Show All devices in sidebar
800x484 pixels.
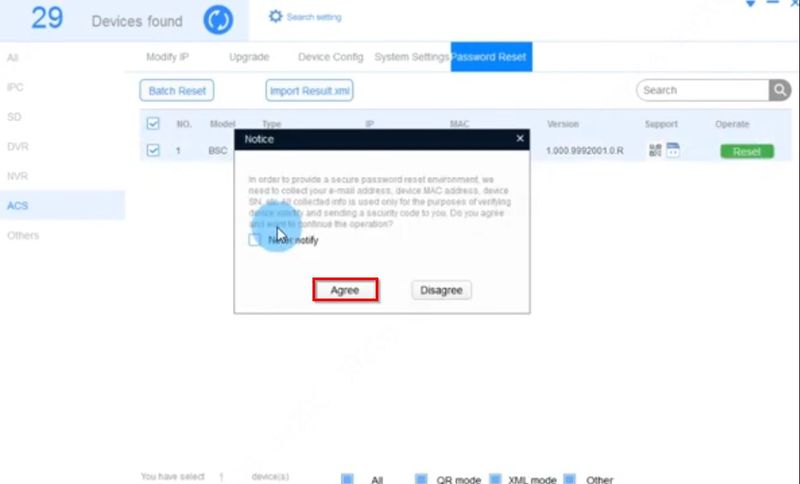coord(12,58)
